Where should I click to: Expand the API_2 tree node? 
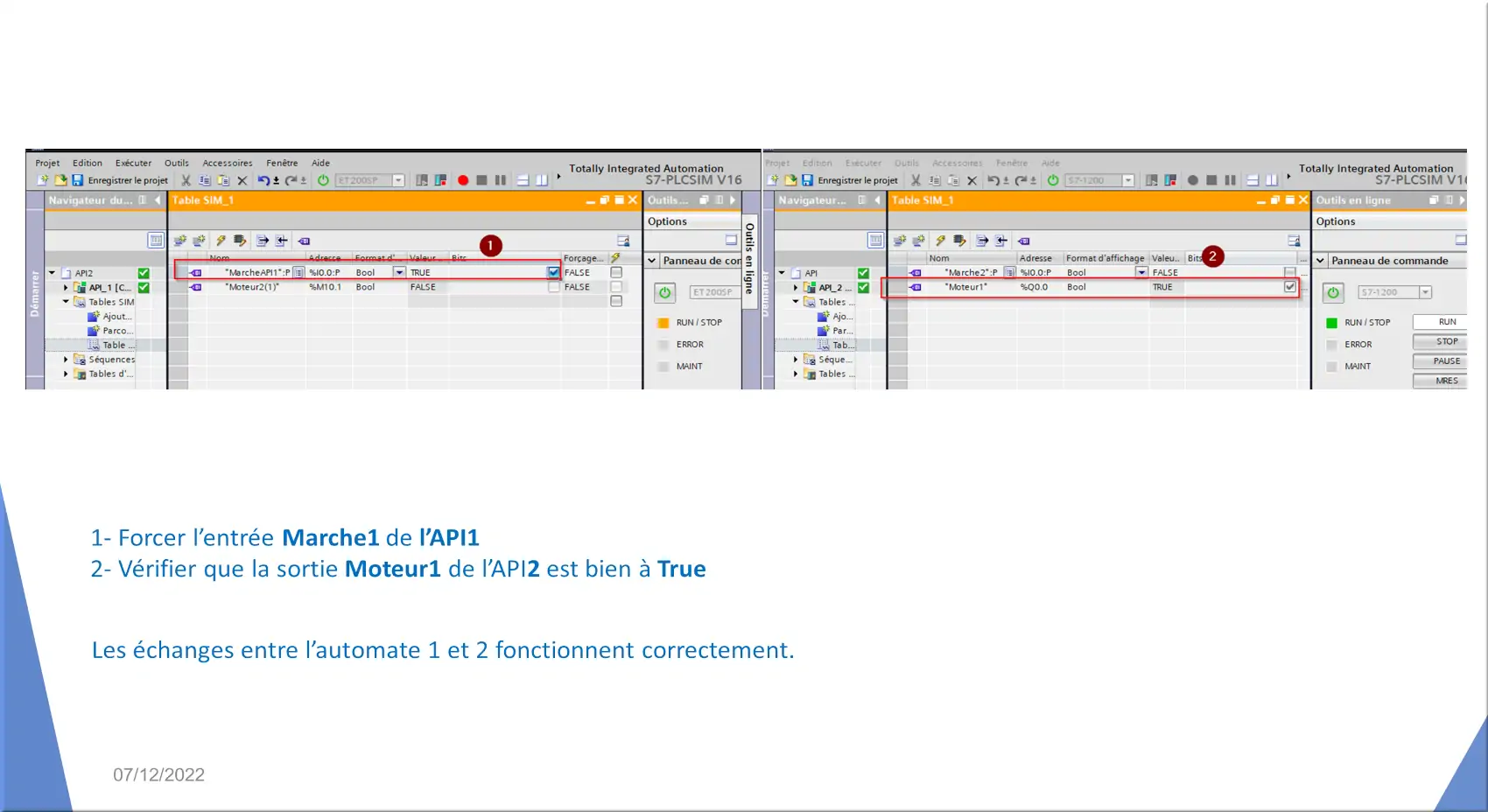(796, 287)
